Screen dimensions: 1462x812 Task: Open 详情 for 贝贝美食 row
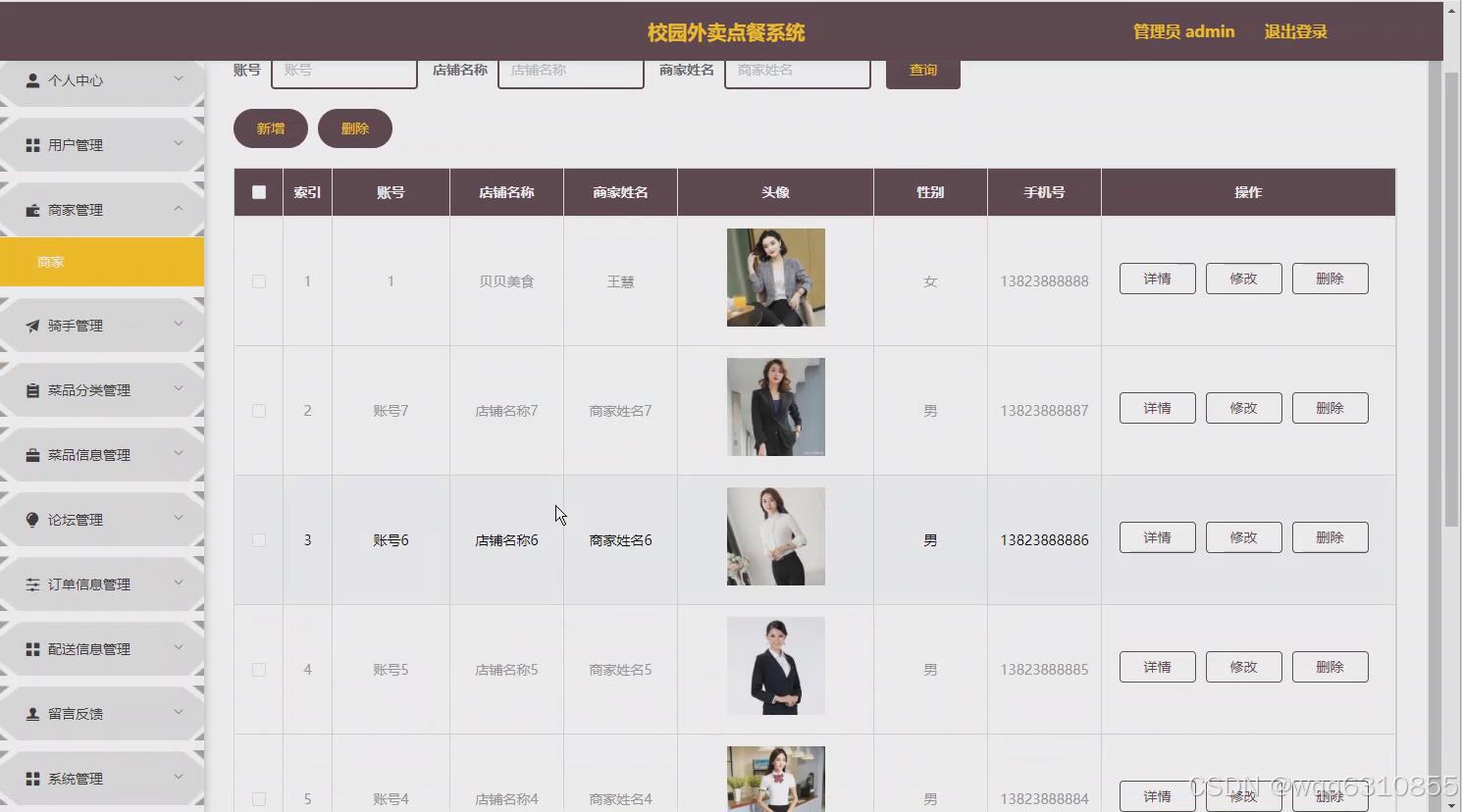1158,279
